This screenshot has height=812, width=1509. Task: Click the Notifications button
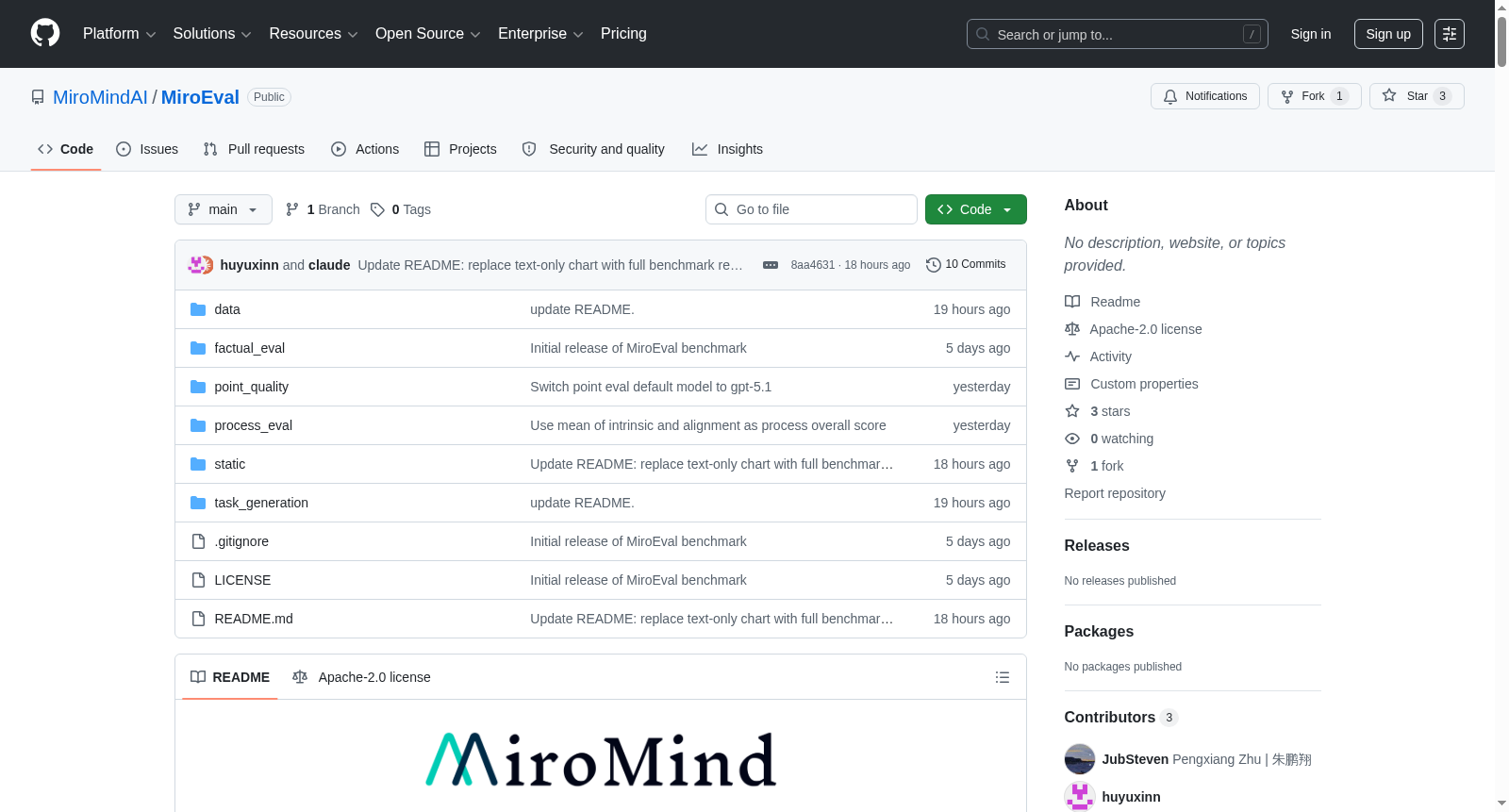[1205, 96]
